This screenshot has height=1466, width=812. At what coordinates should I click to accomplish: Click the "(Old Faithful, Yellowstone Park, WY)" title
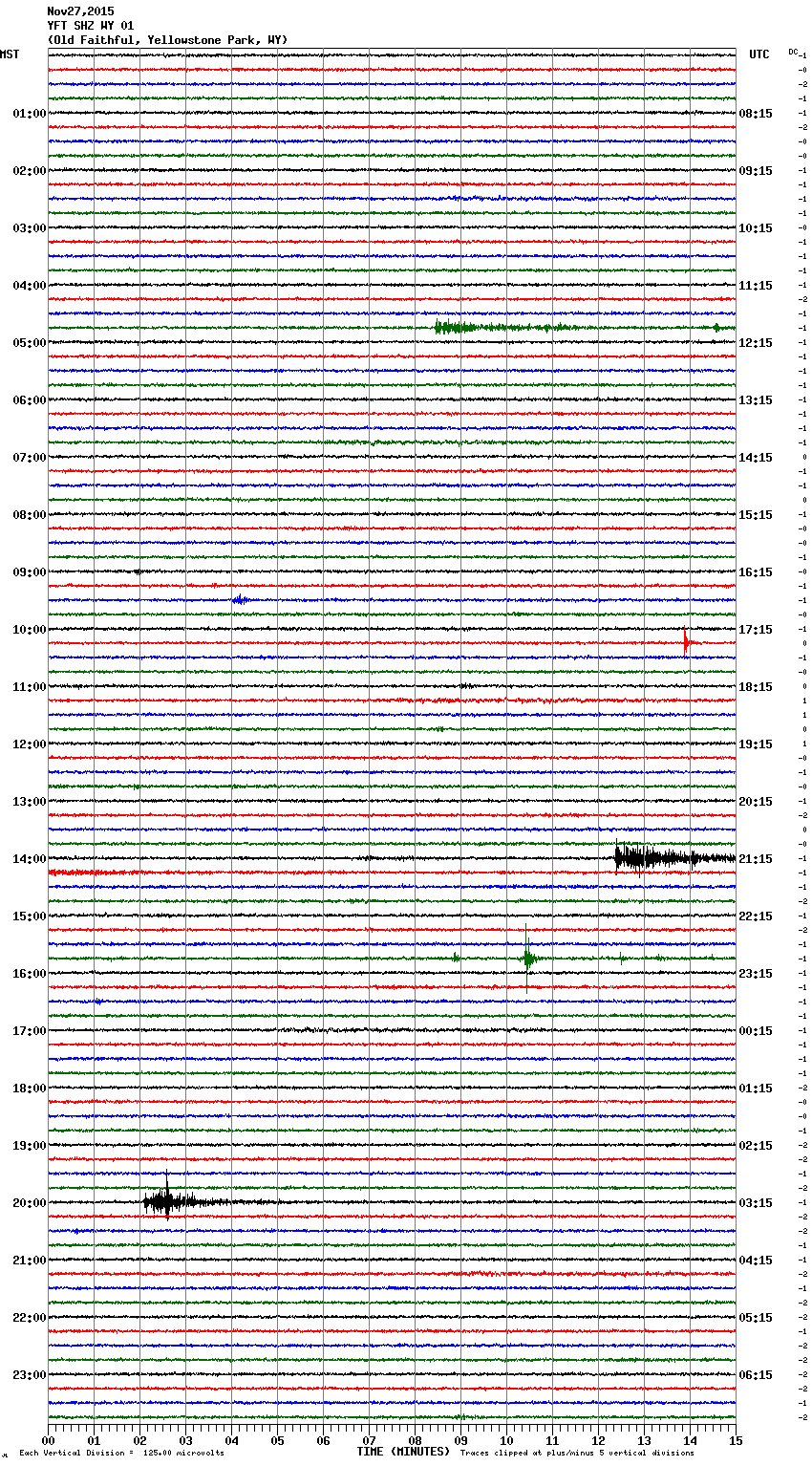(167, 40)
